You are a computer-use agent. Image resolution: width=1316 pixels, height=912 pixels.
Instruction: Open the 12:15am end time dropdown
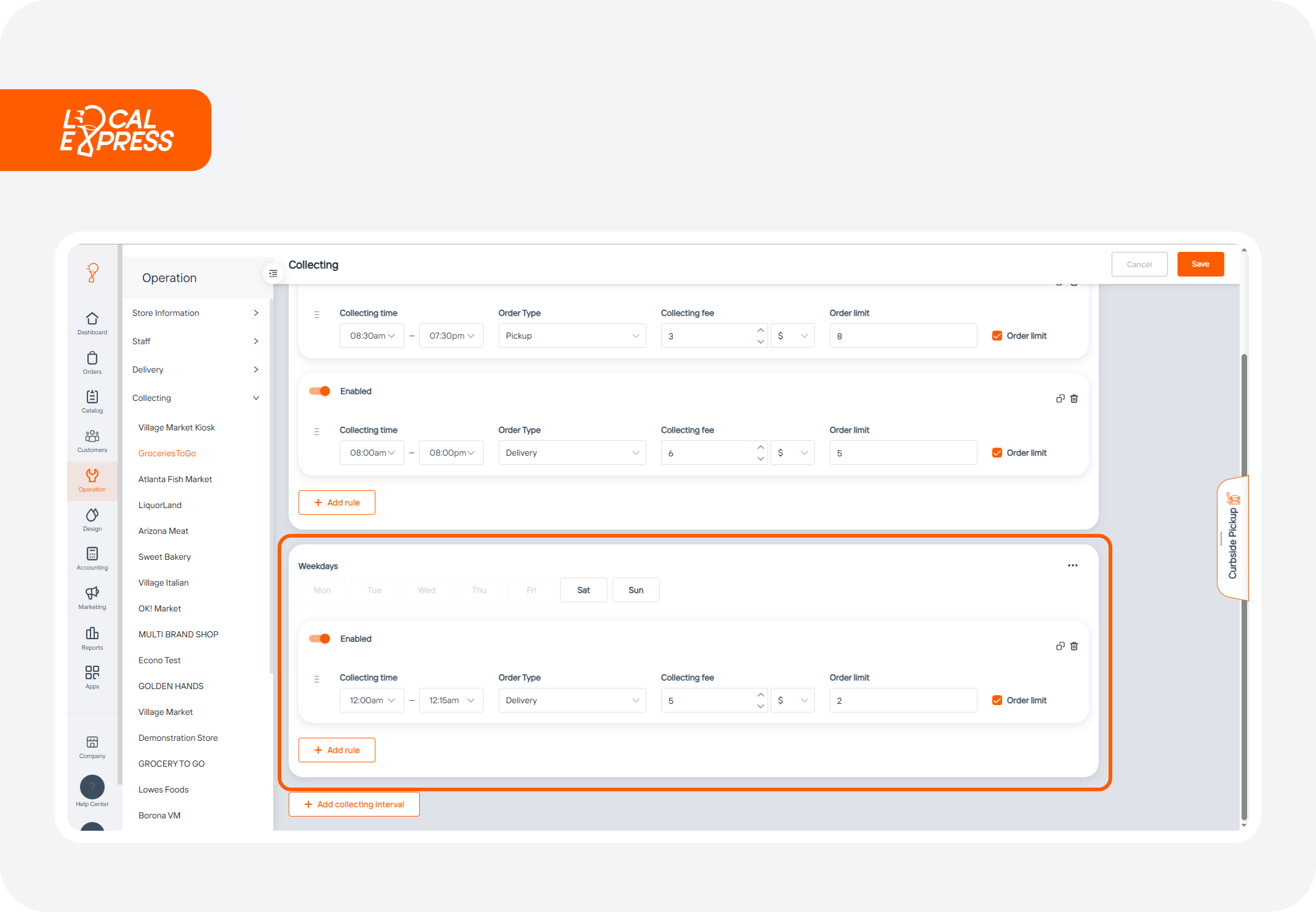coord(451,700)
